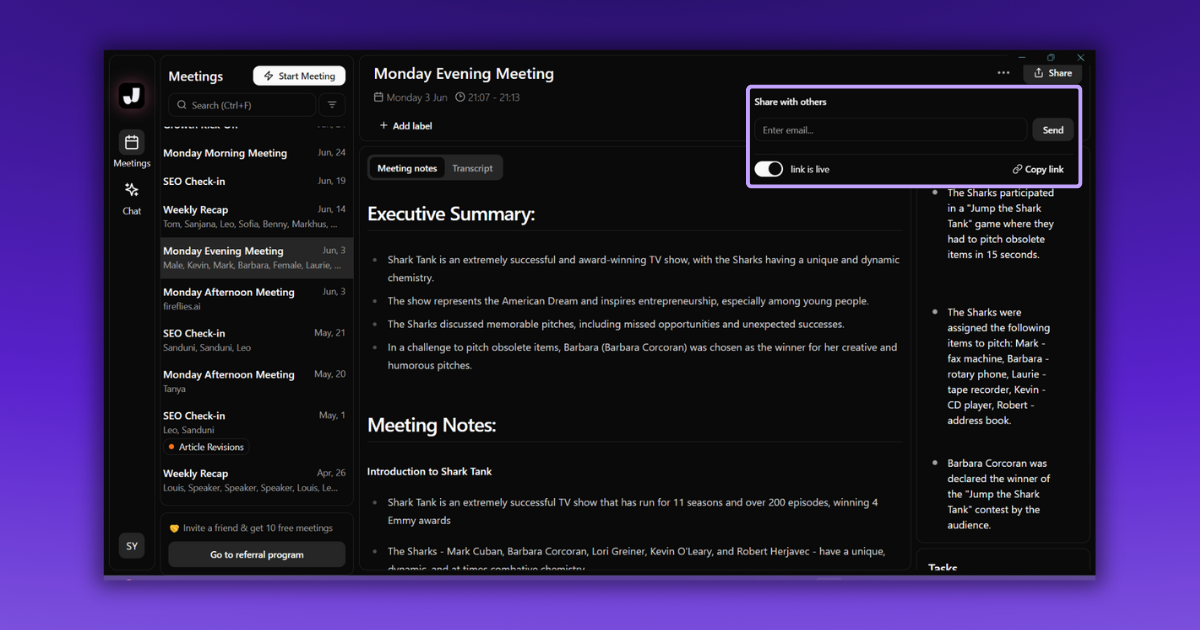1200x630 pixels.
Task: Click the Meeting Notes heading
Action: pos(432,425)
